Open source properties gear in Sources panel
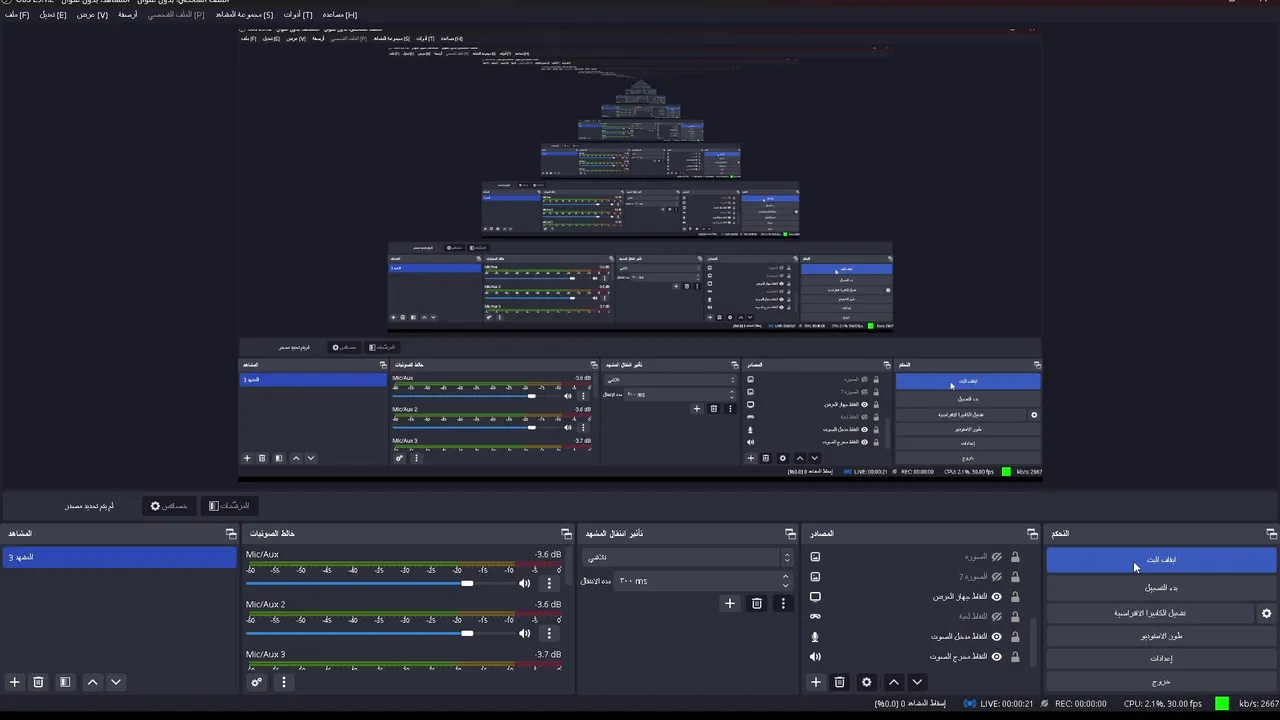The width and height of the screenshot is (1280, 720). pyautogui.click(x=867, y=682)
